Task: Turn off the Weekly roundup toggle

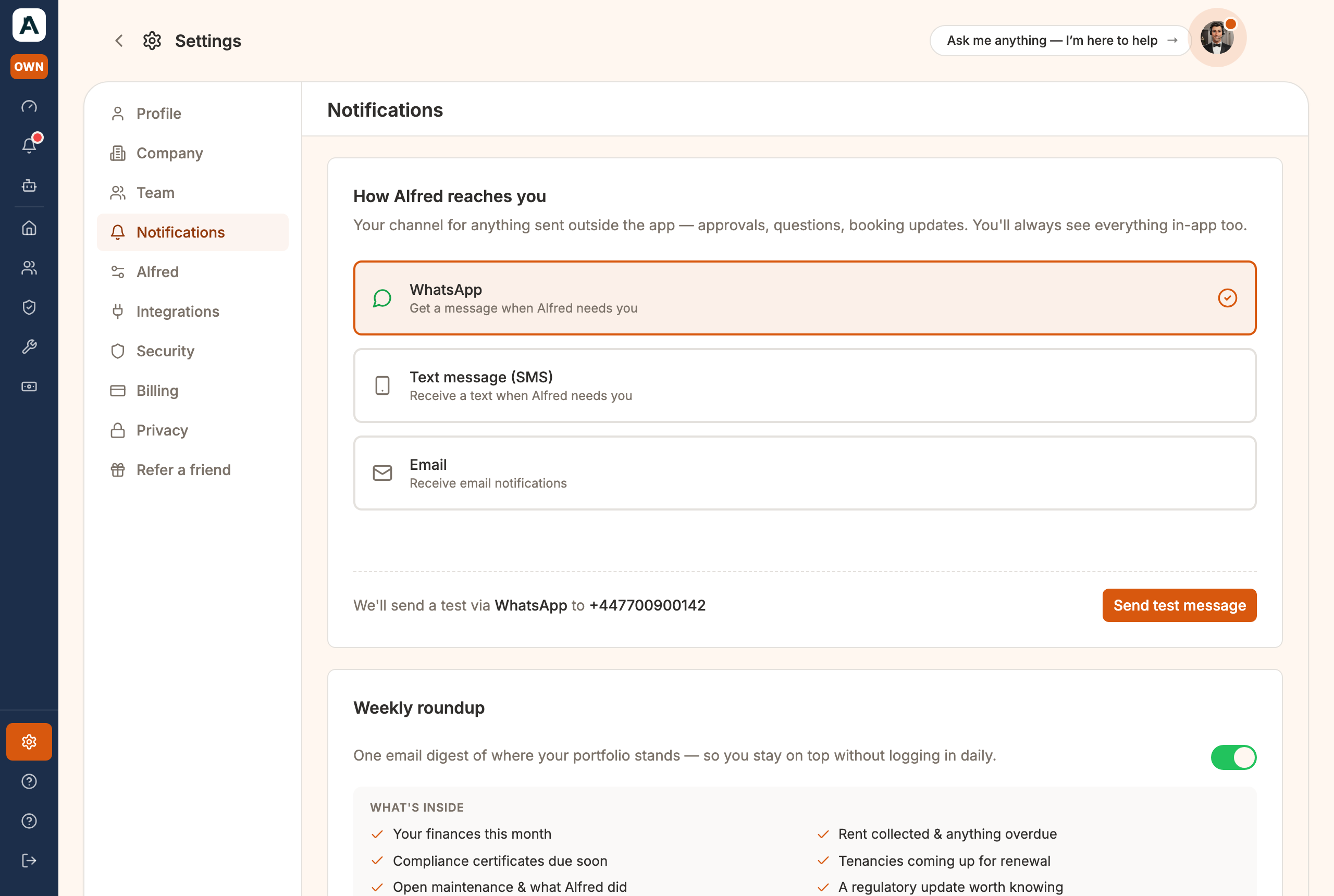Action: 1233,757
